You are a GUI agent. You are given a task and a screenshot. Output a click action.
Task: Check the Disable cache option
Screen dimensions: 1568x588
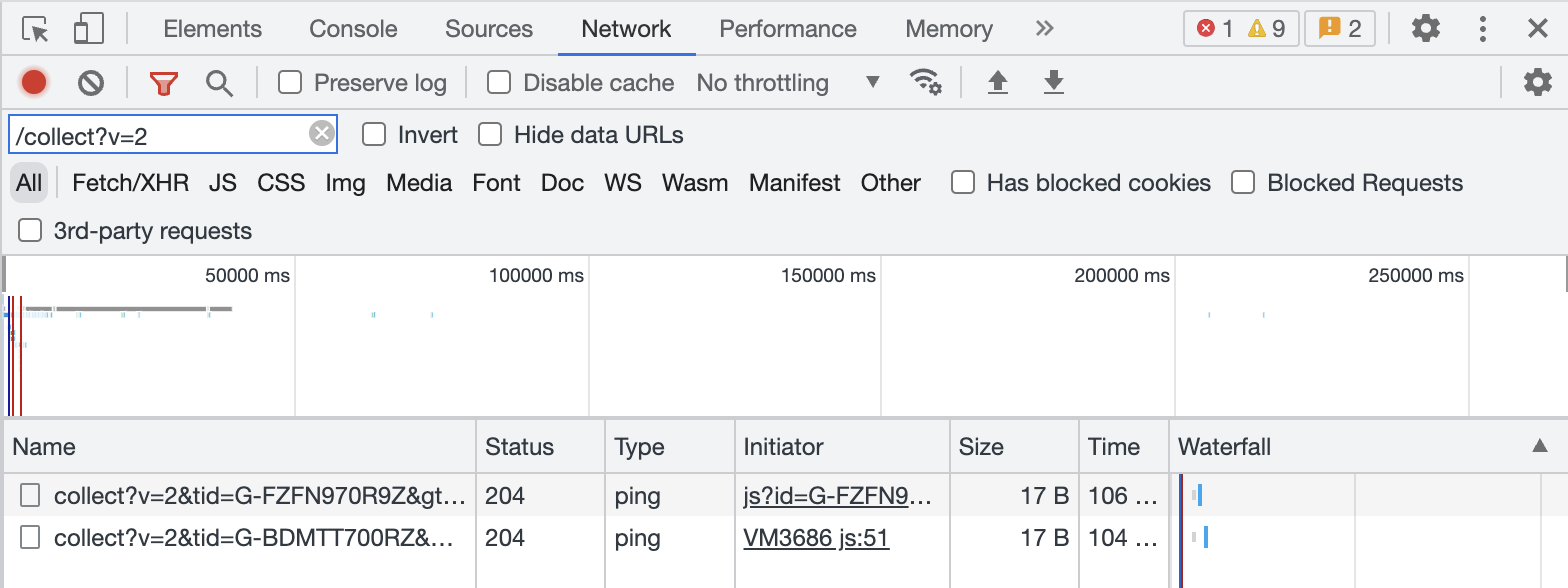(499, 82)
